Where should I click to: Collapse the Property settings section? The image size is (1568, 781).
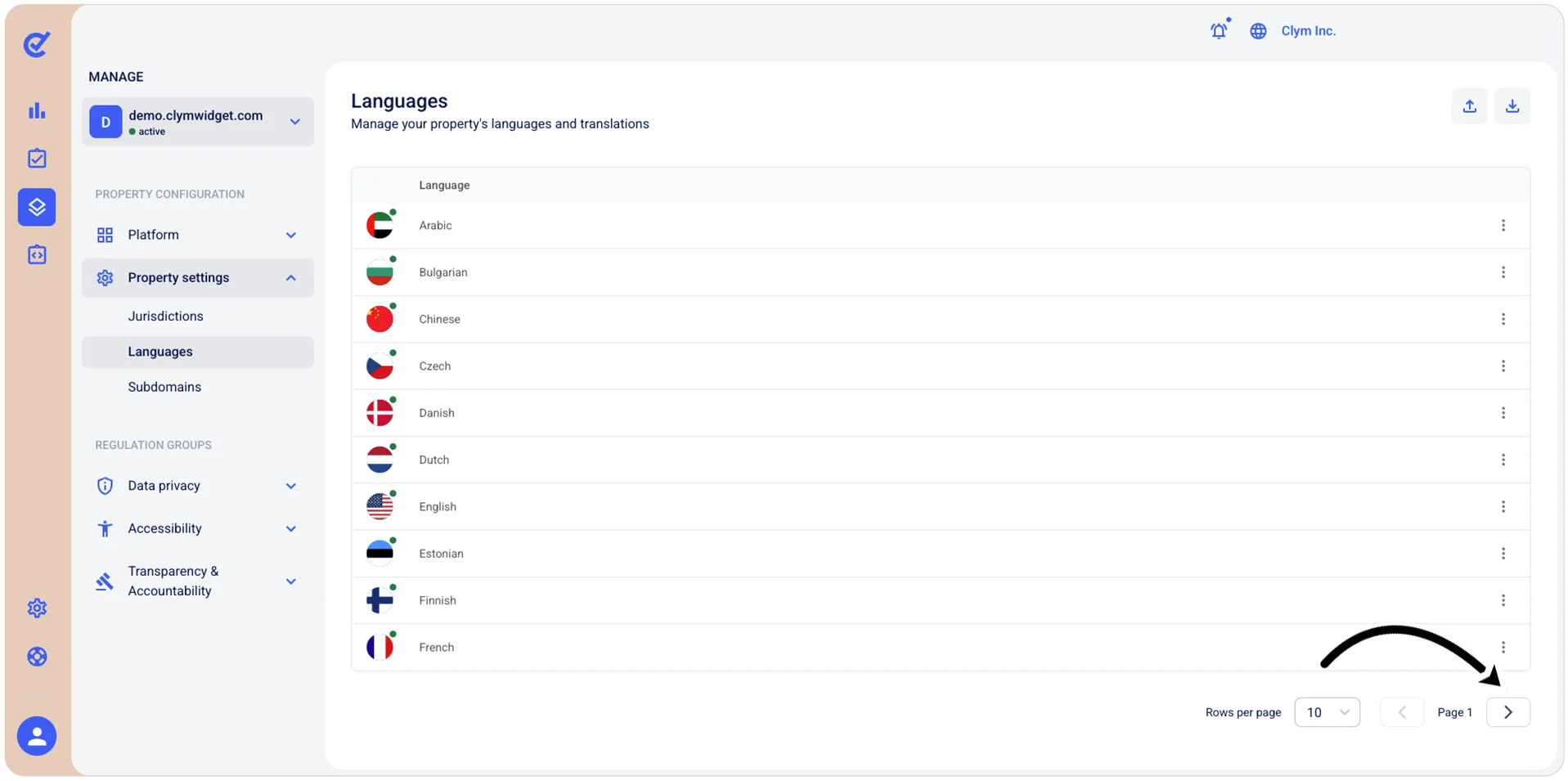click(198, 278)
